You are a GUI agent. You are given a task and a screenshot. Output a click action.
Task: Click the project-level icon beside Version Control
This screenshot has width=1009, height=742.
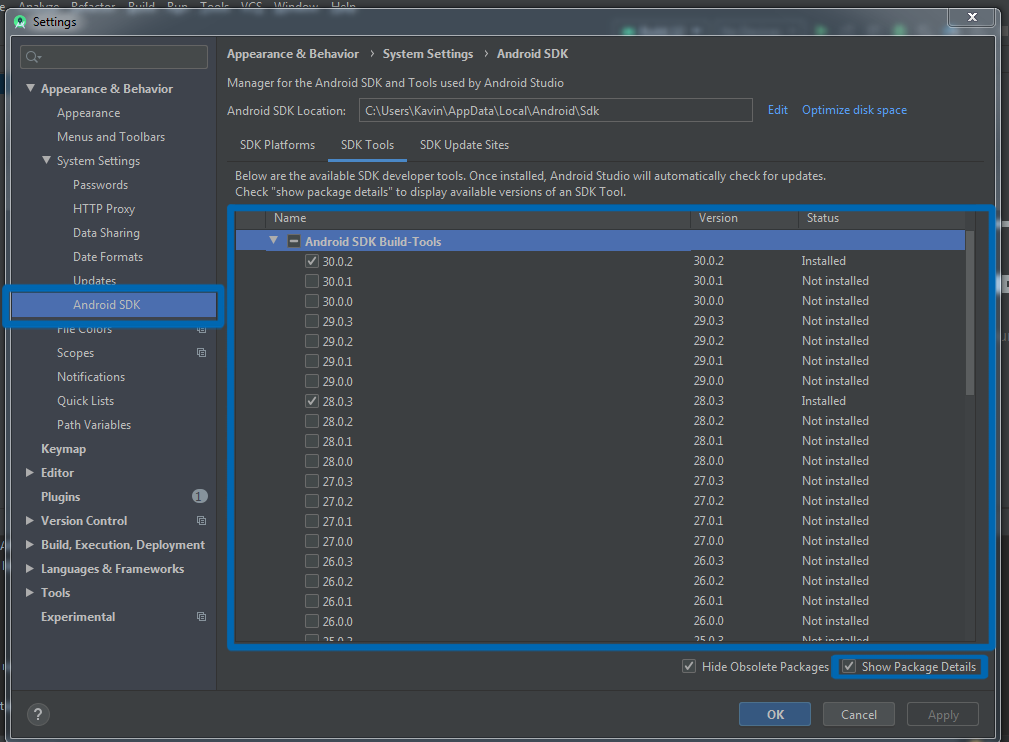pyautogui.click(x=201, y=521)
